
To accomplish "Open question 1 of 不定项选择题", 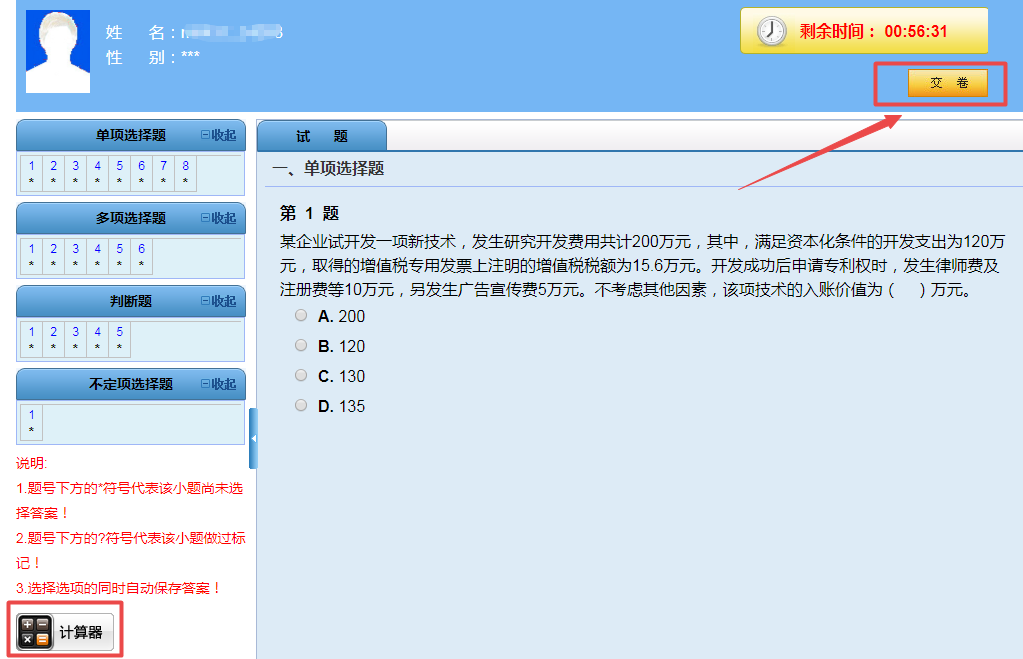I will [30, 415].
